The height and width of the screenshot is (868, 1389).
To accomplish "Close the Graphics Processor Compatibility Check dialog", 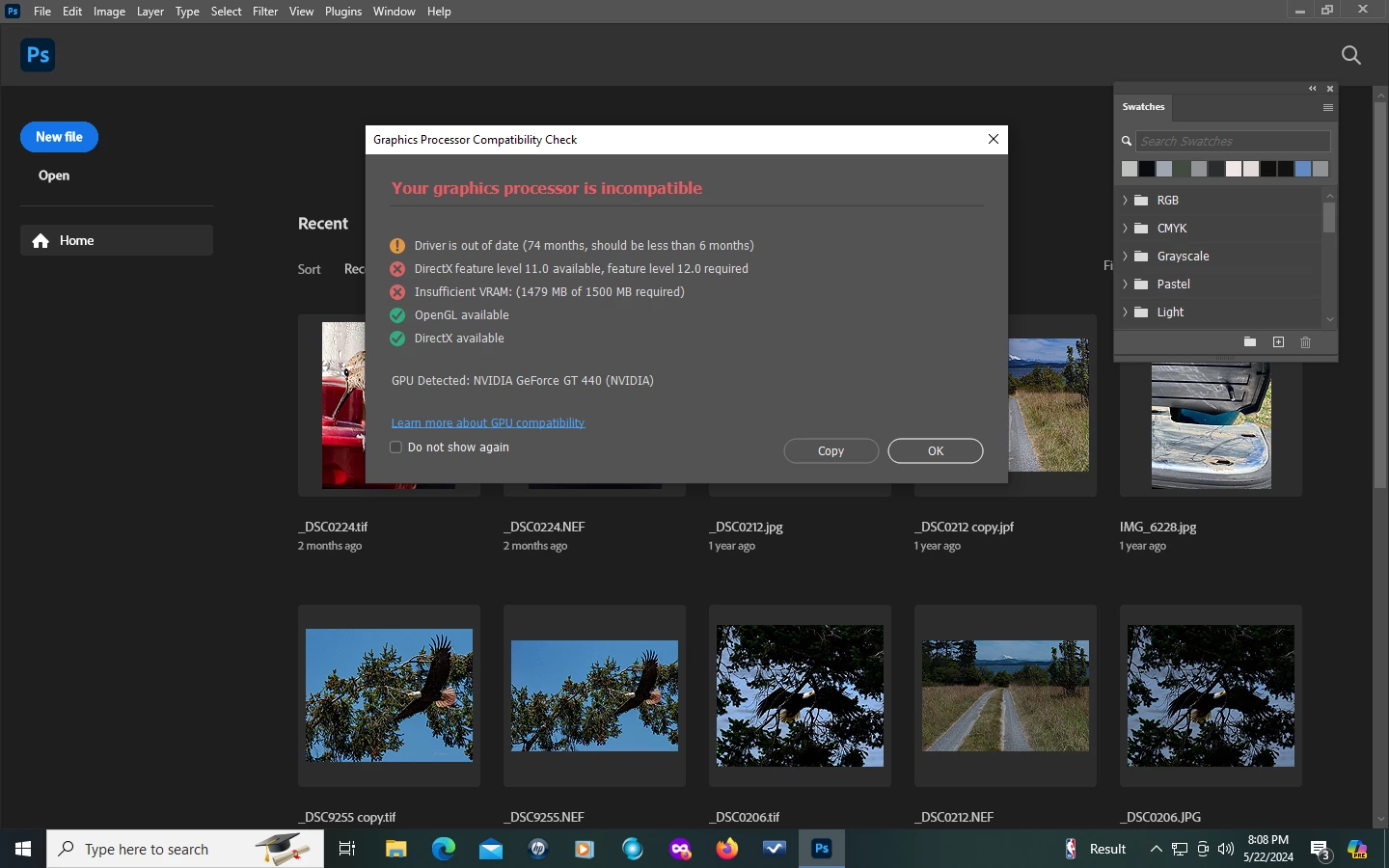I will [x=994, y=140].
